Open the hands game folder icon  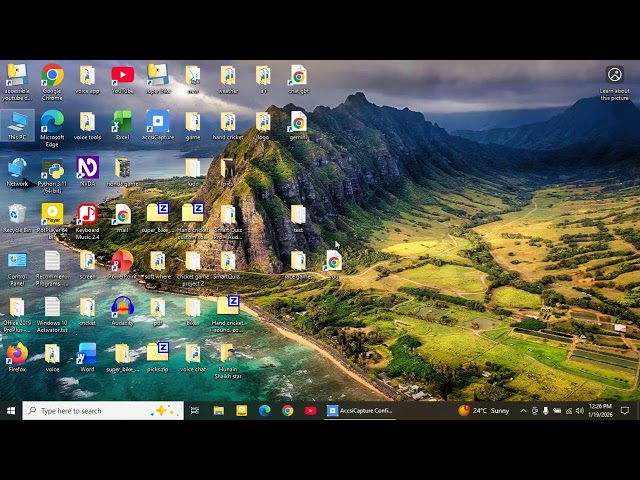(x=122, y=172)
